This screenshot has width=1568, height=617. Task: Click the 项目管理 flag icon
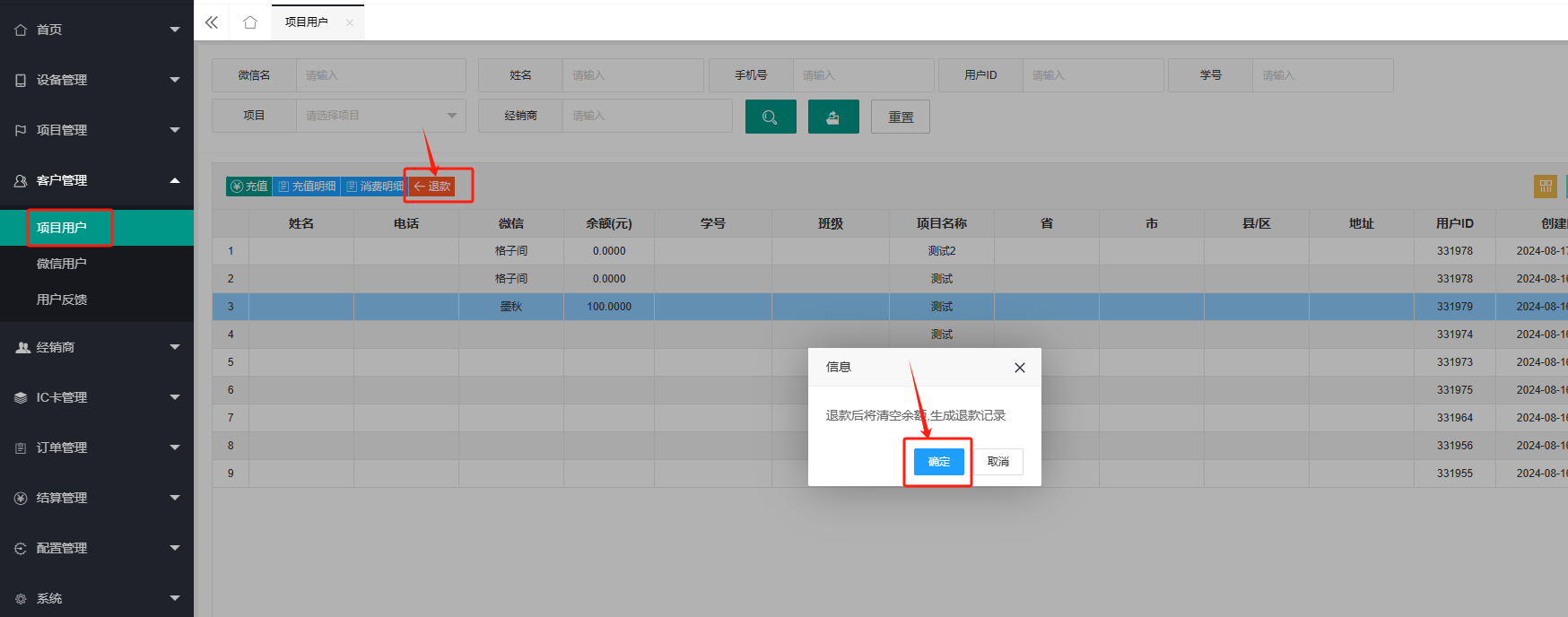coord(21,130)
